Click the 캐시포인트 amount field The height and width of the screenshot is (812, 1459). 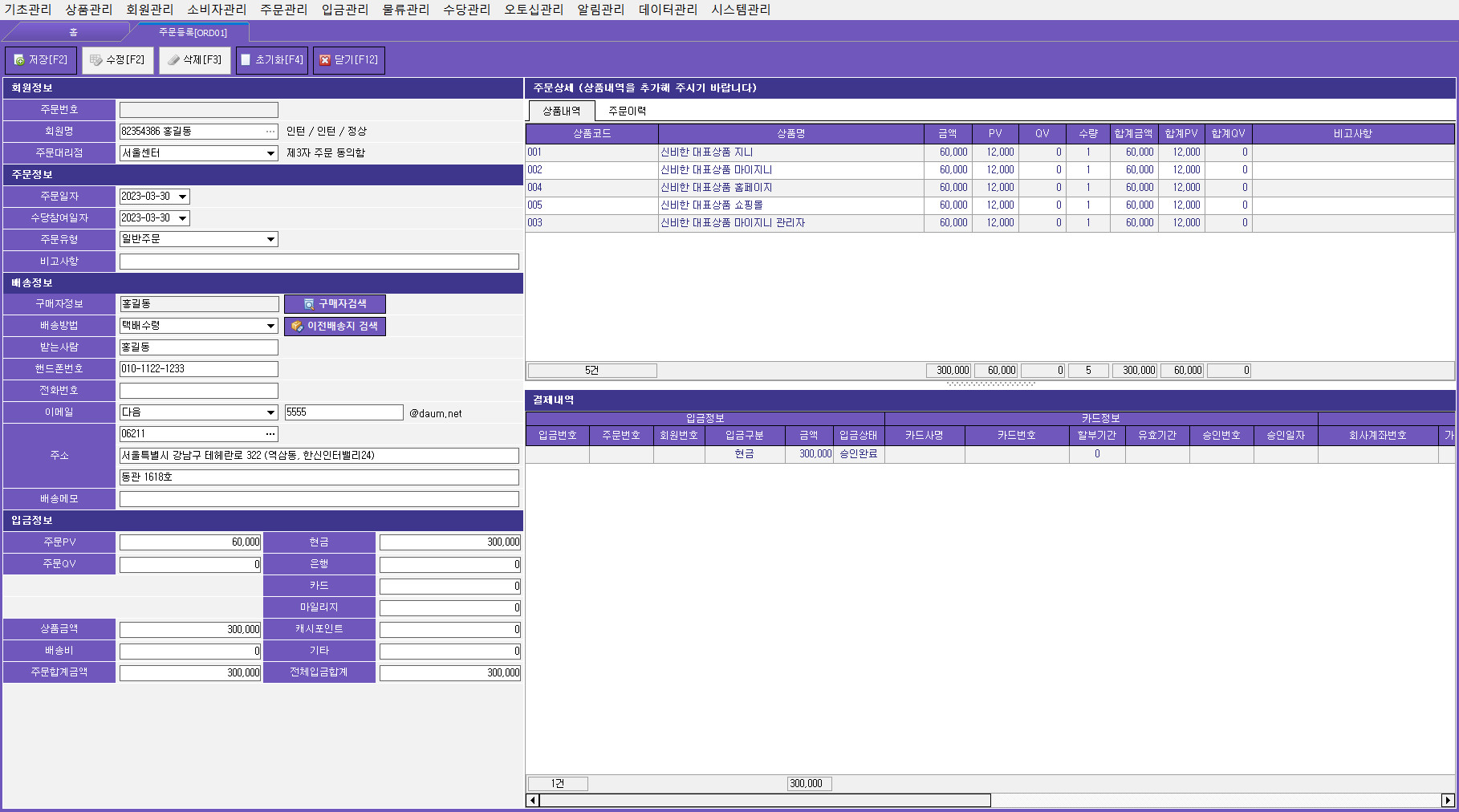click(450, 629)
